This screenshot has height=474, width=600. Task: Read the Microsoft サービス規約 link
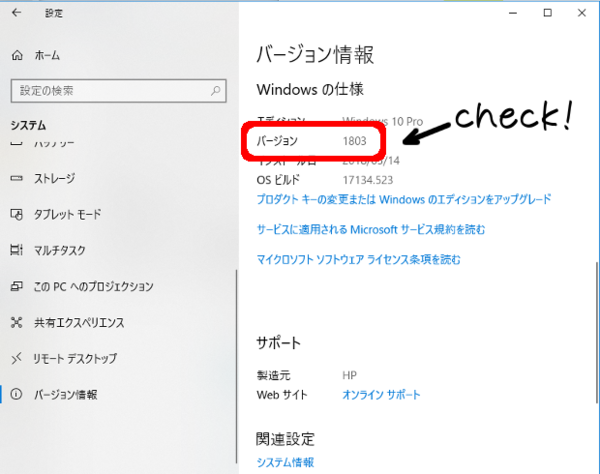click(371, 230)
